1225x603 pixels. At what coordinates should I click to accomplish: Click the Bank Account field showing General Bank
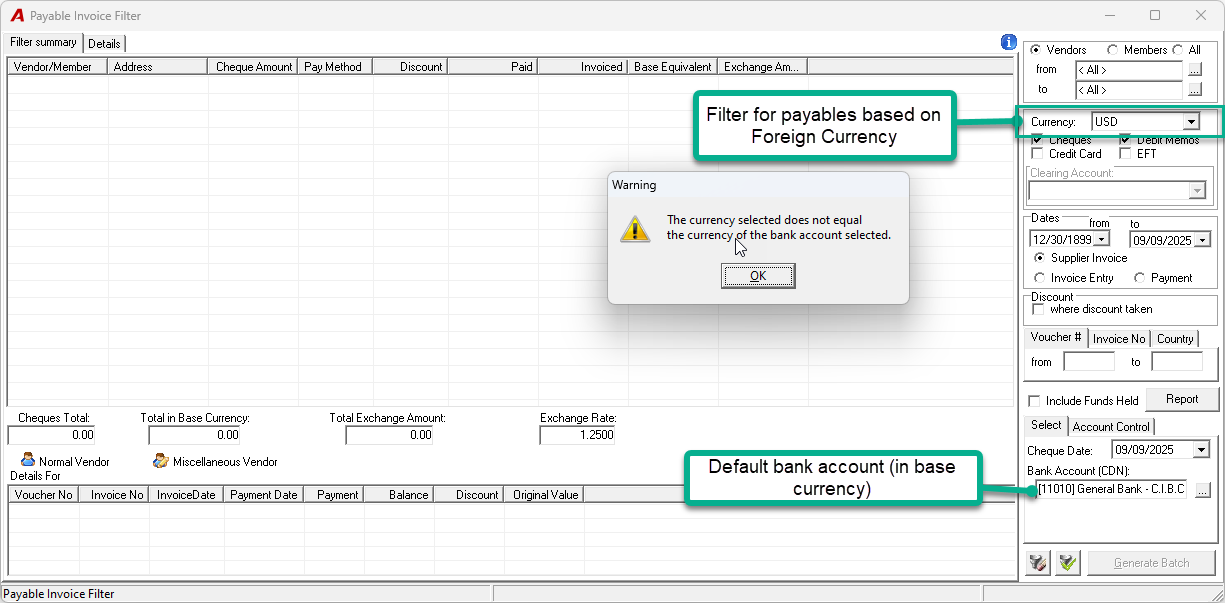tap(1109, 490)
